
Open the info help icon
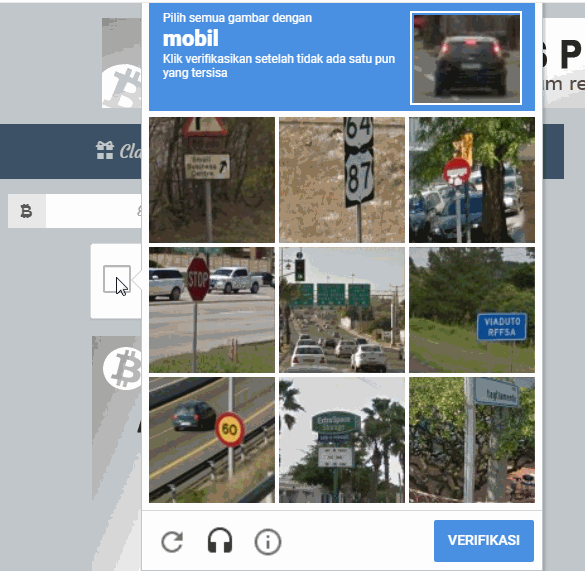click(268, 542)
